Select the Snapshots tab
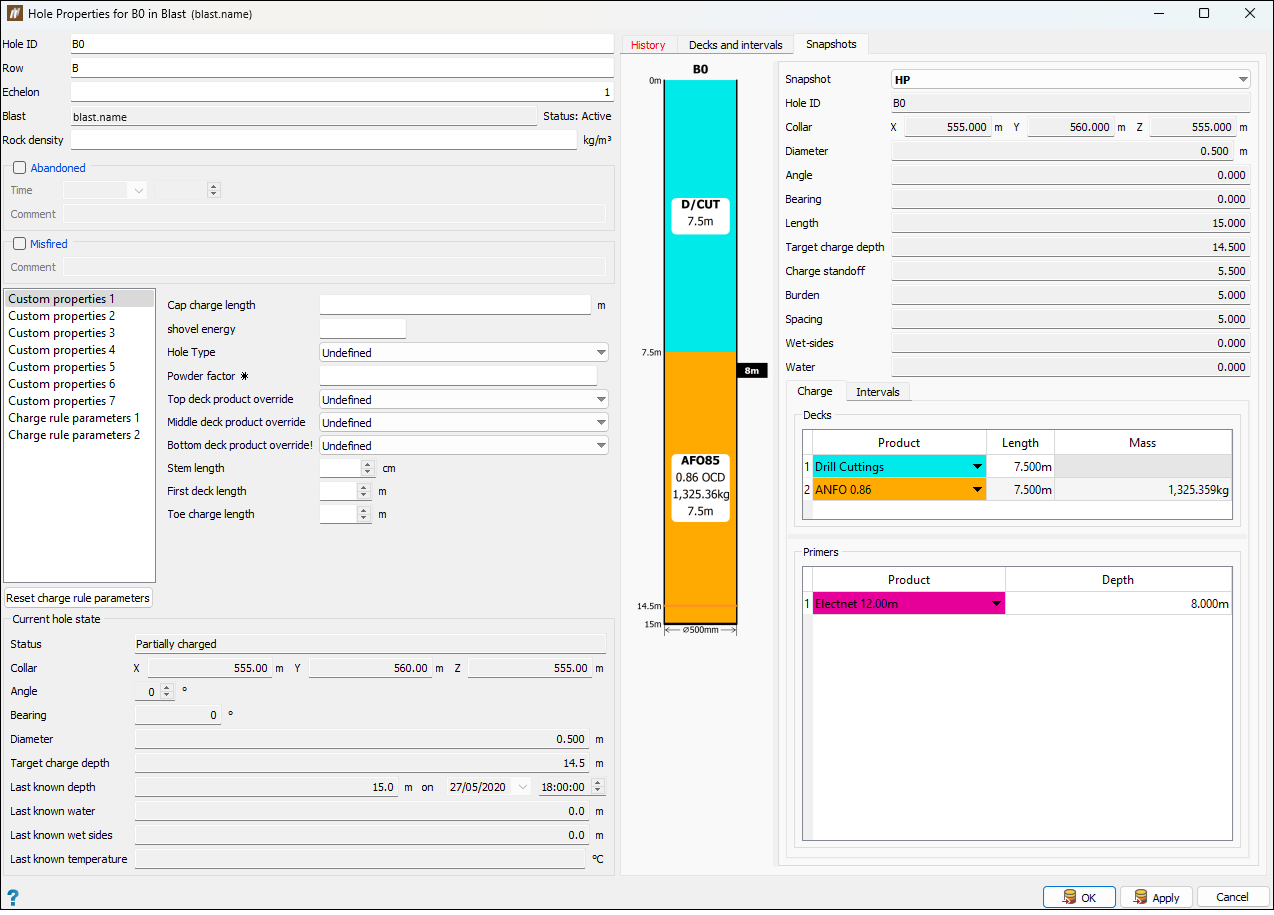Image resolution: width=1274 pixels, height=915 pixels. (831, 44)
